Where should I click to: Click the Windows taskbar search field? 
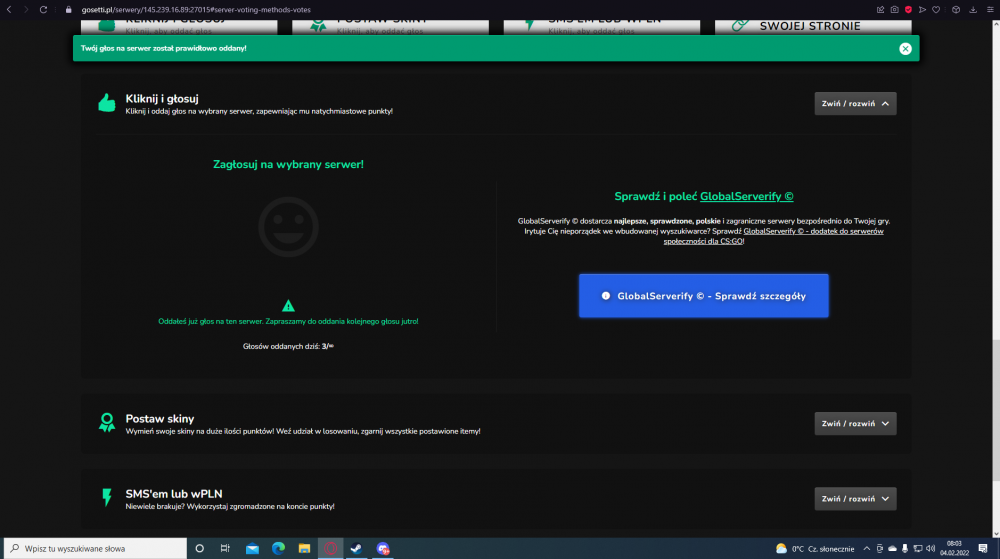[96, 548]
